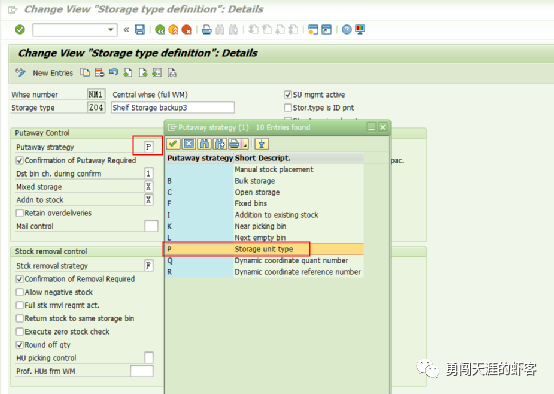Go to the first page icon
The image size is (554, 394).
(253, 30)
